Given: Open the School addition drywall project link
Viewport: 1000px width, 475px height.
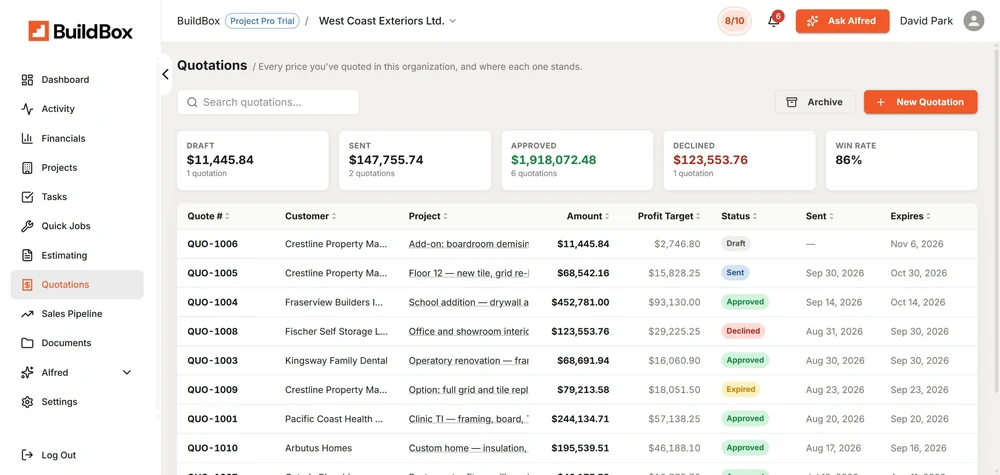Looking at the screenshot, I should pyautogui.click(x=469, y=302).
